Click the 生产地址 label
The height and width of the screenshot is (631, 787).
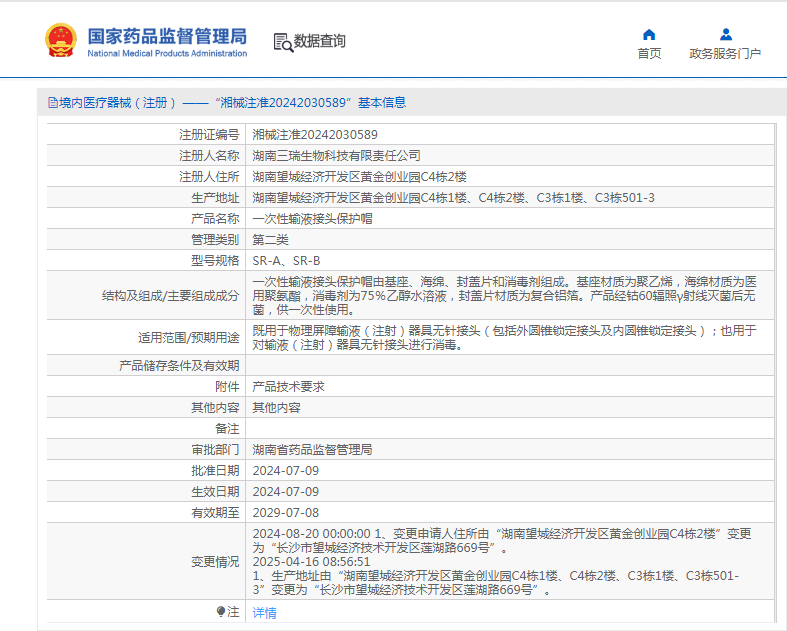(x=215, y=198)
